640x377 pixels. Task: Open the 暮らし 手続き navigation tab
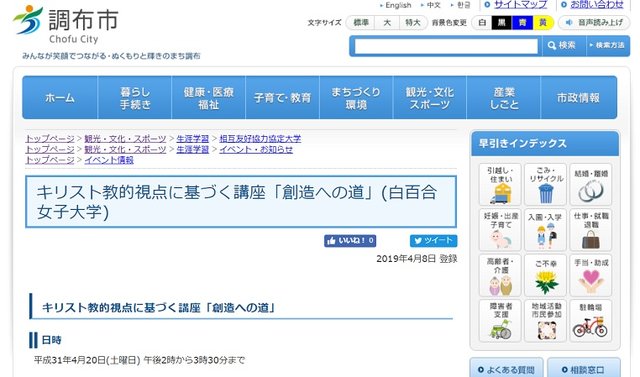click(x=135, y=98)
